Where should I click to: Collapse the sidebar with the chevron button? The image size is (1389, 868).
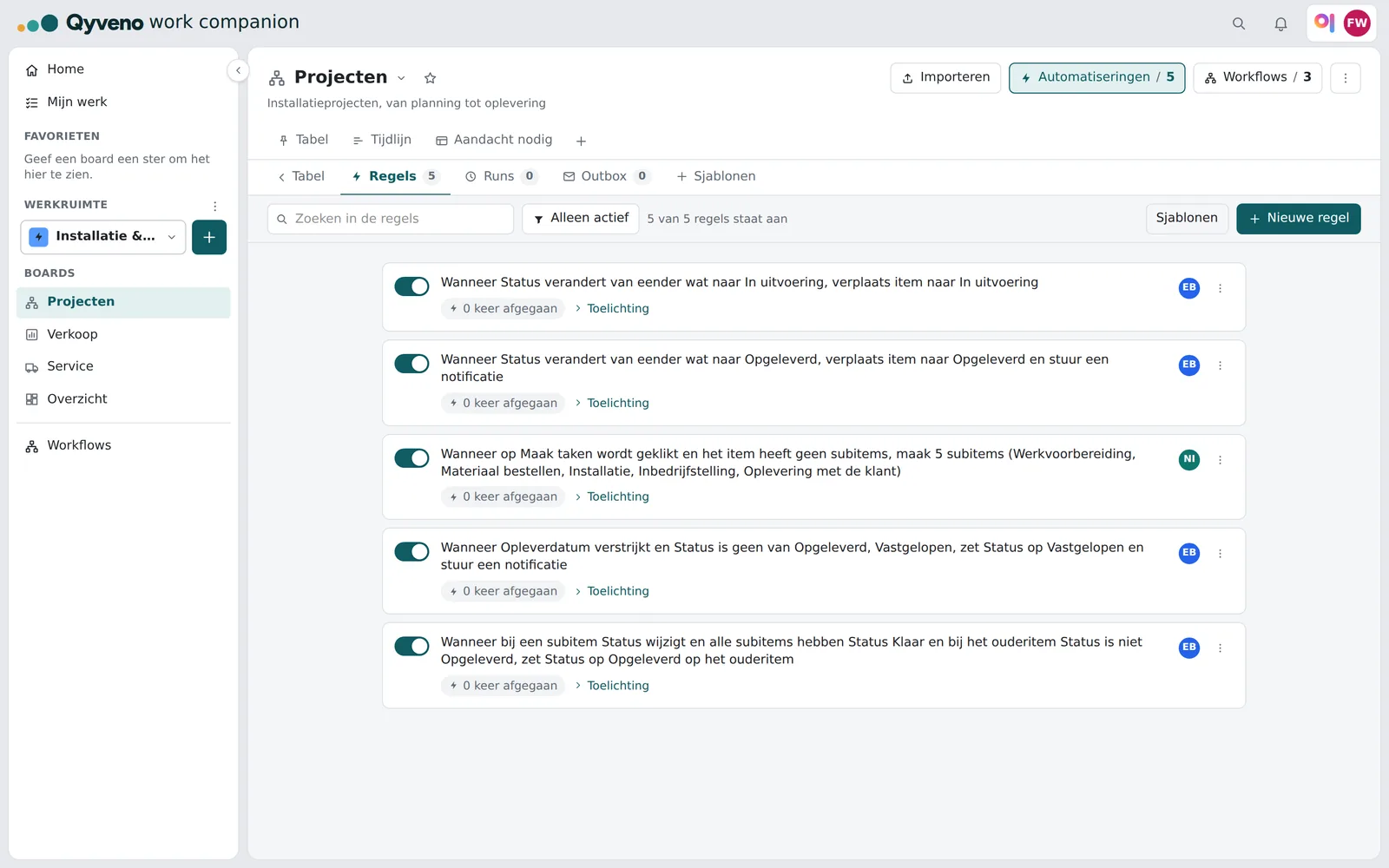point(238,70)
